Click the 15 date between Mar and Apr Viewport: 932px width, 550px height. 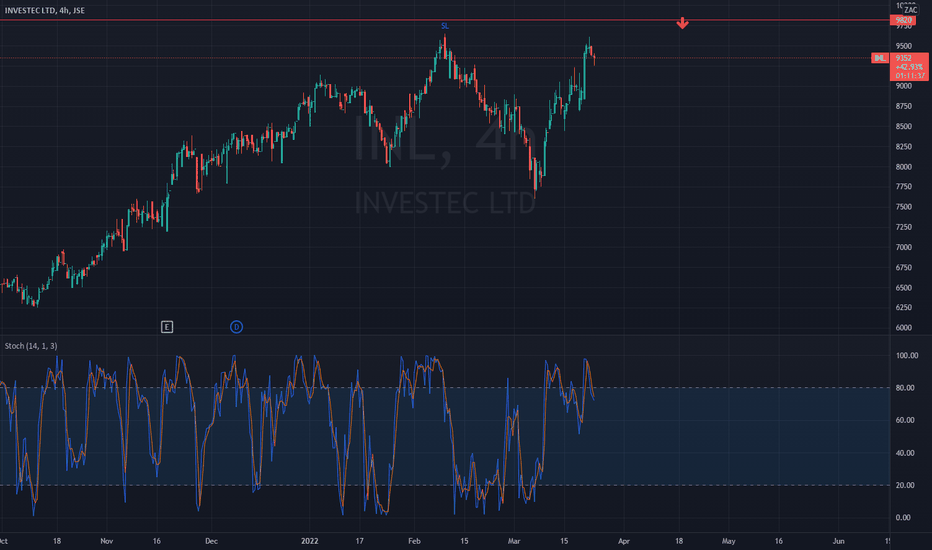click(x=564, y=541)
